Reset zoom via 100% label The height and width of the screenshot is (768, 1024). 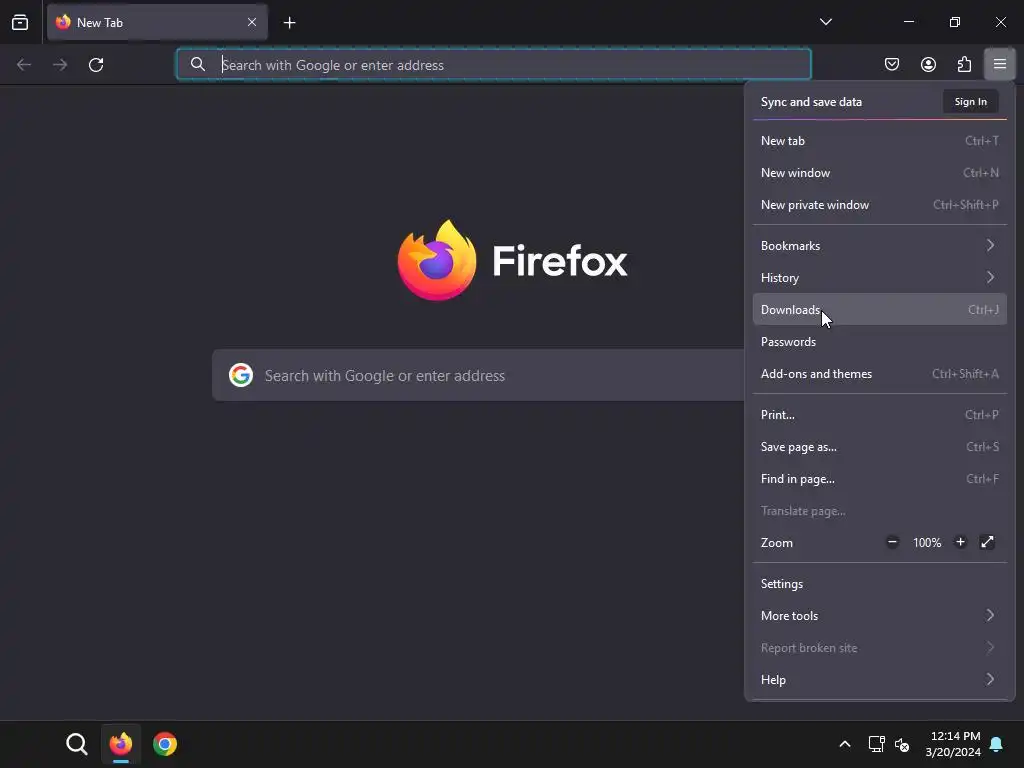[x=927, y=543]
